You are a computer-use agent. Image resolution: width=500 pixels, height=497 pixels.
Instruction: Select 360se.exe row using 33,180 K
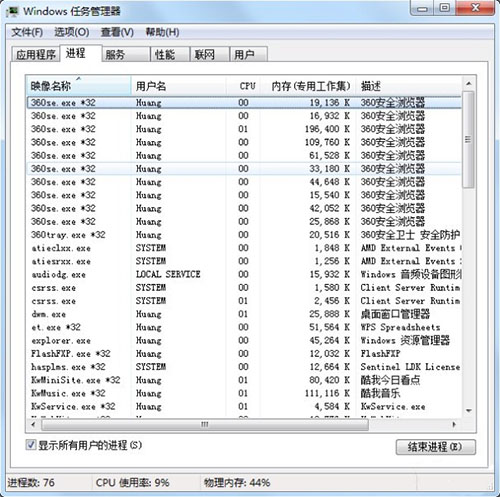pyautogui.click(x=244, y=169)
